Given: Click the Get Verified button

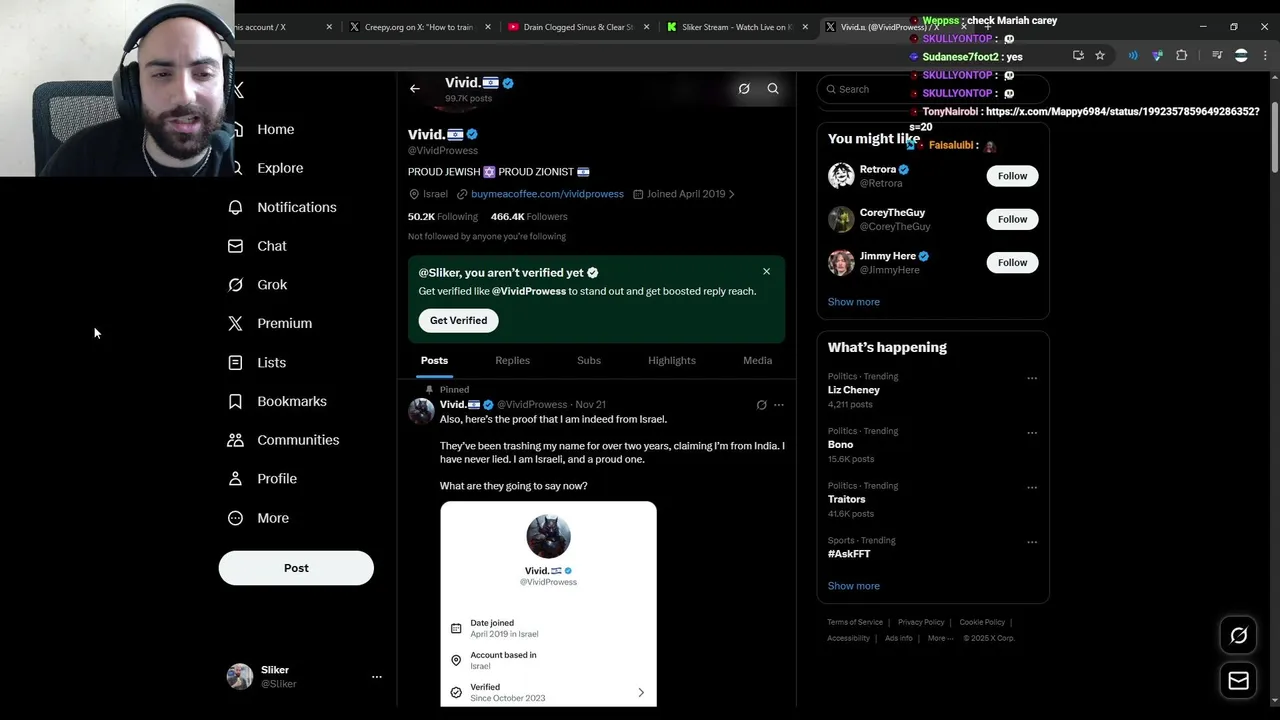Looking at the screenshot, I should point(459,320).
